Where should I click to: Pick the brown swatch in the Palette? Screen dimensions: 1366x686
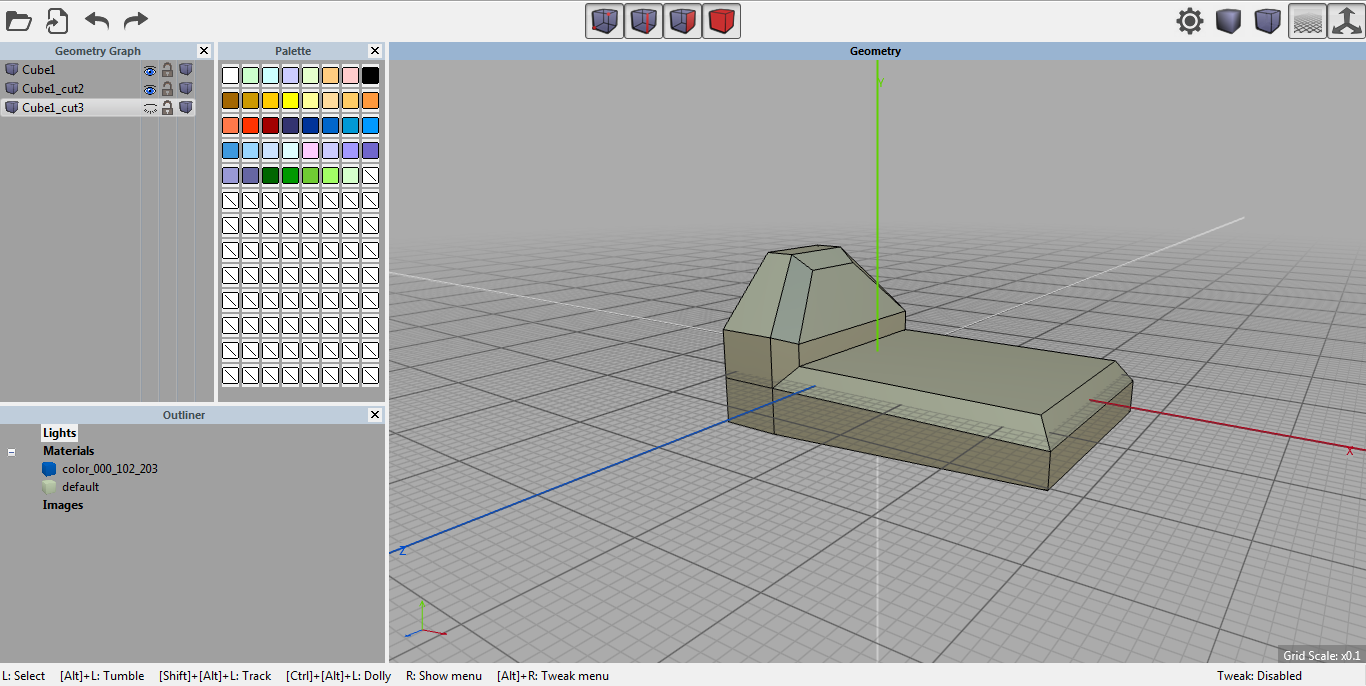(230, 100)
